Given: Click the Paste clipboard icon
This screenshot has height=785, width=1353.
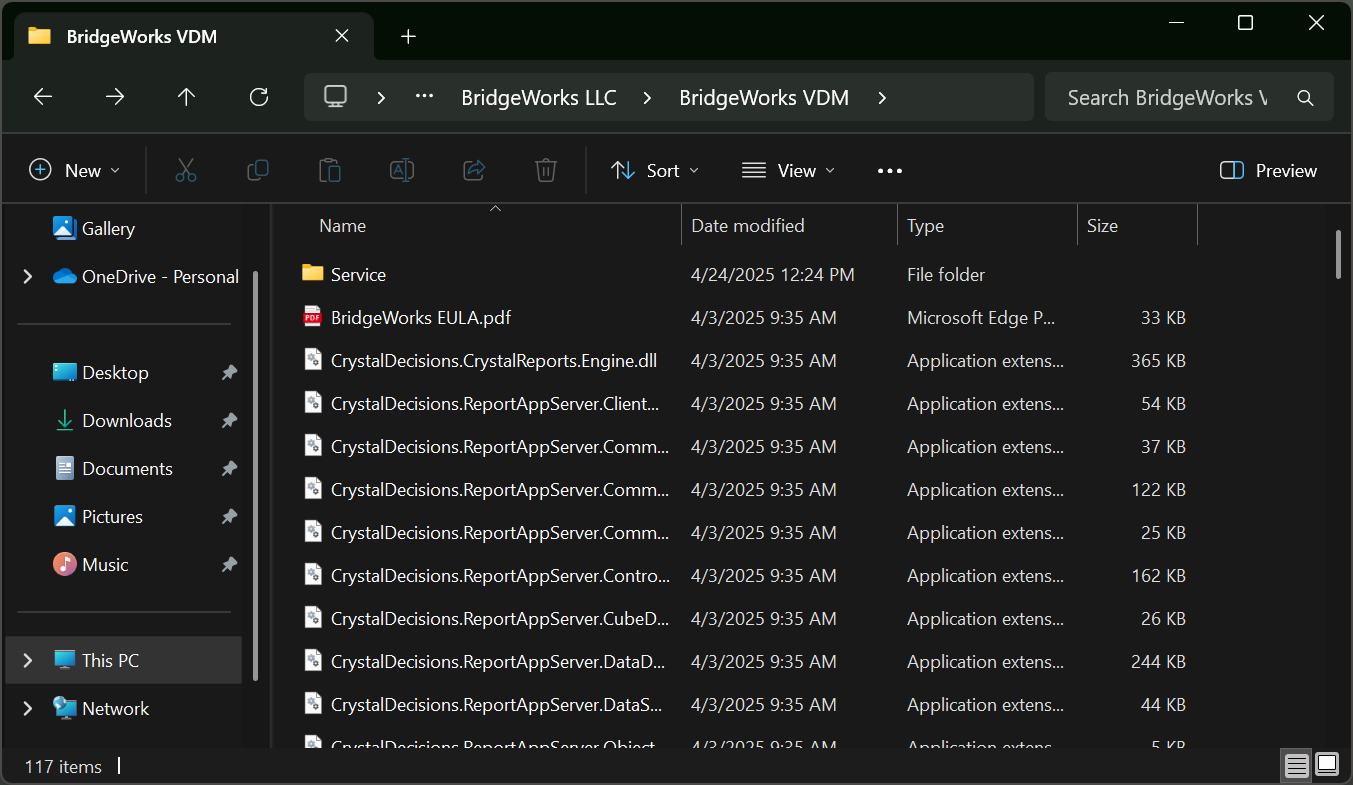Looking at the screenshot, I should pyautogui.click(x=330, y=170).
